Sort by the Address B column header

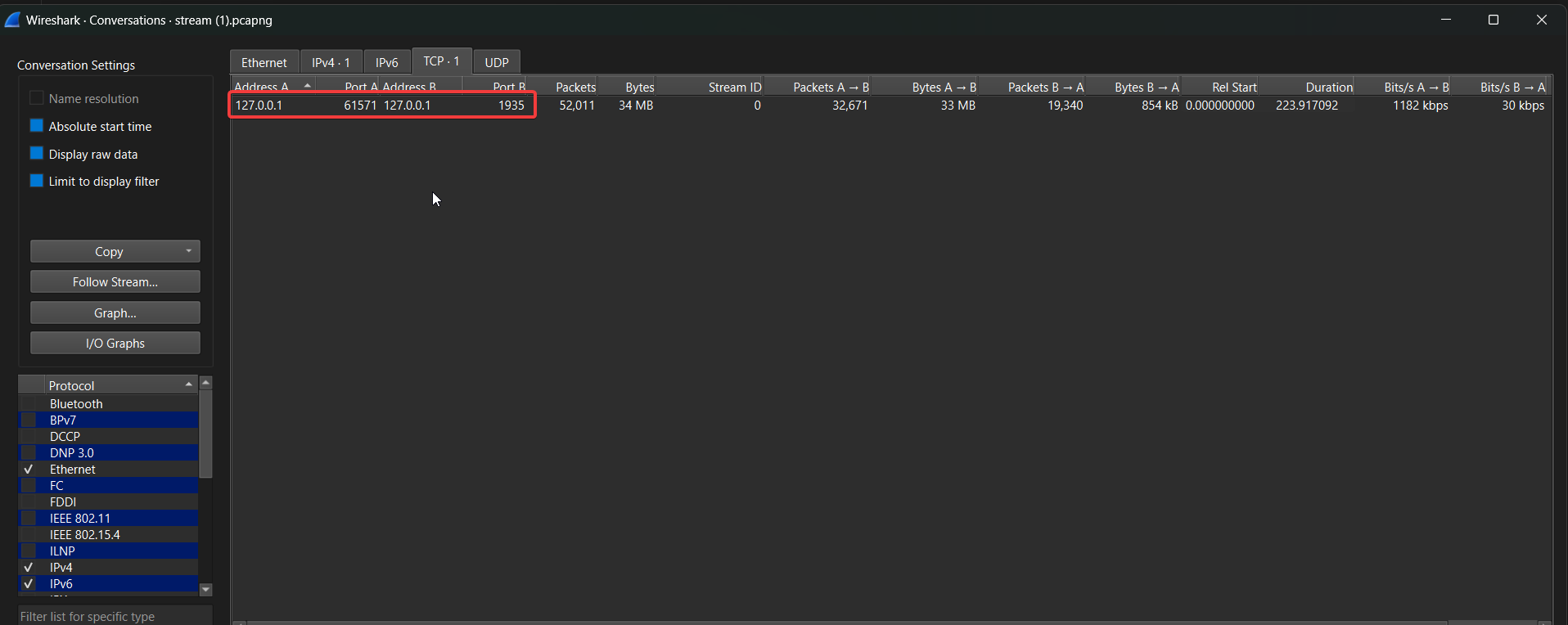coord(421,86)
